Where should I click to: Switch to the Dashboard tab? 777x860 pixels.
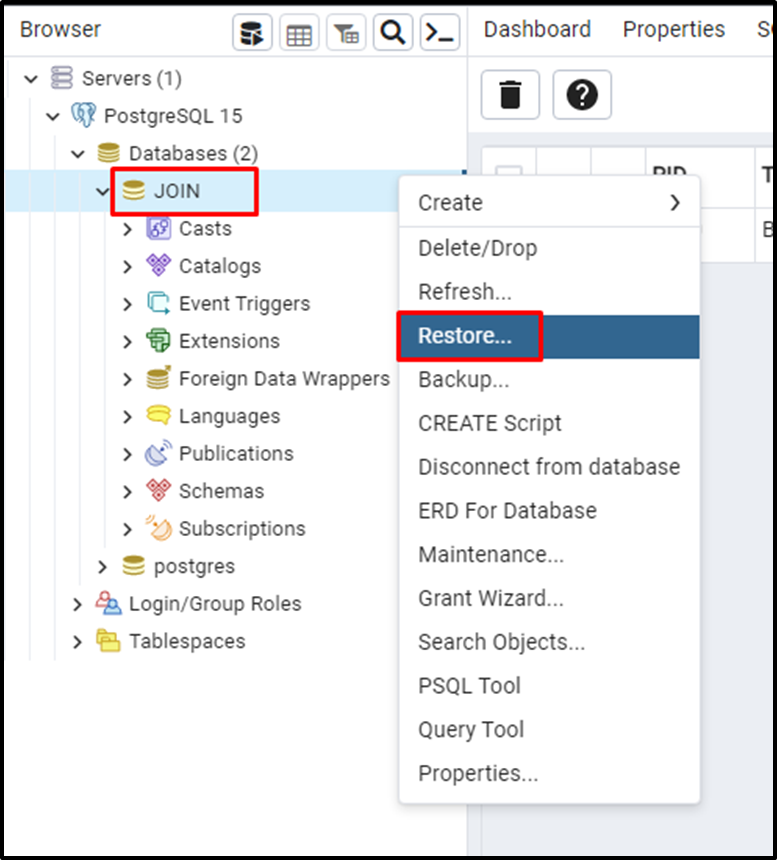coord(537,29)
